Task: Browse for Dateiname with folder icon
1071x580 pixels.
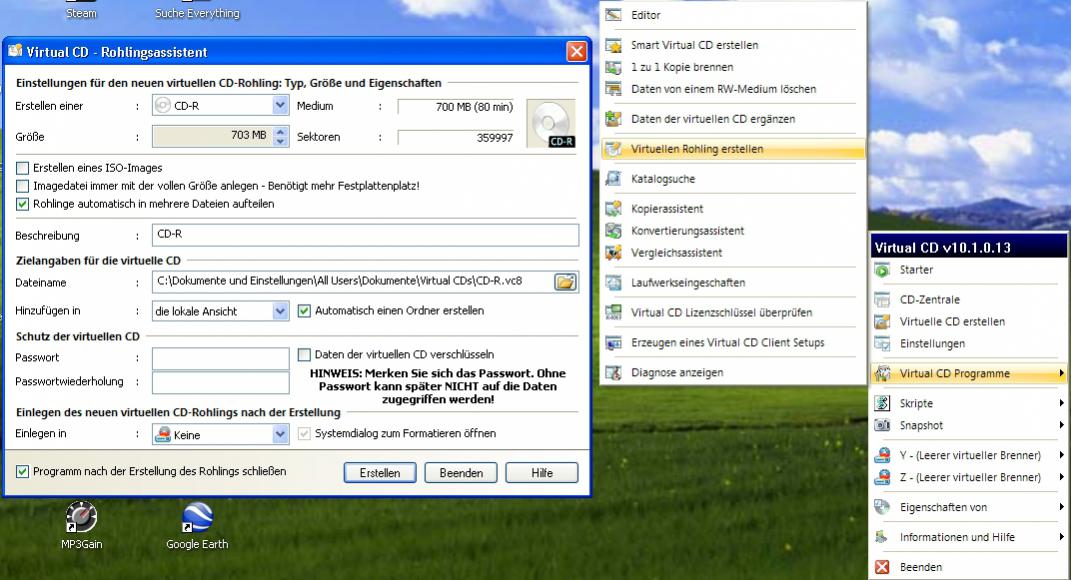Action: (x=565, y=281)
